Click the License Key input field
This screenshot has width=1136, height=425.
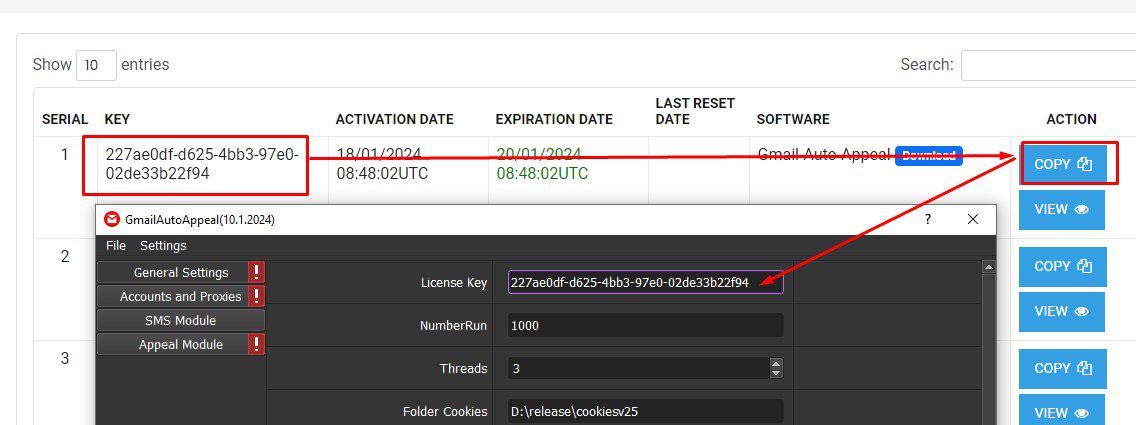coord(646,282)
